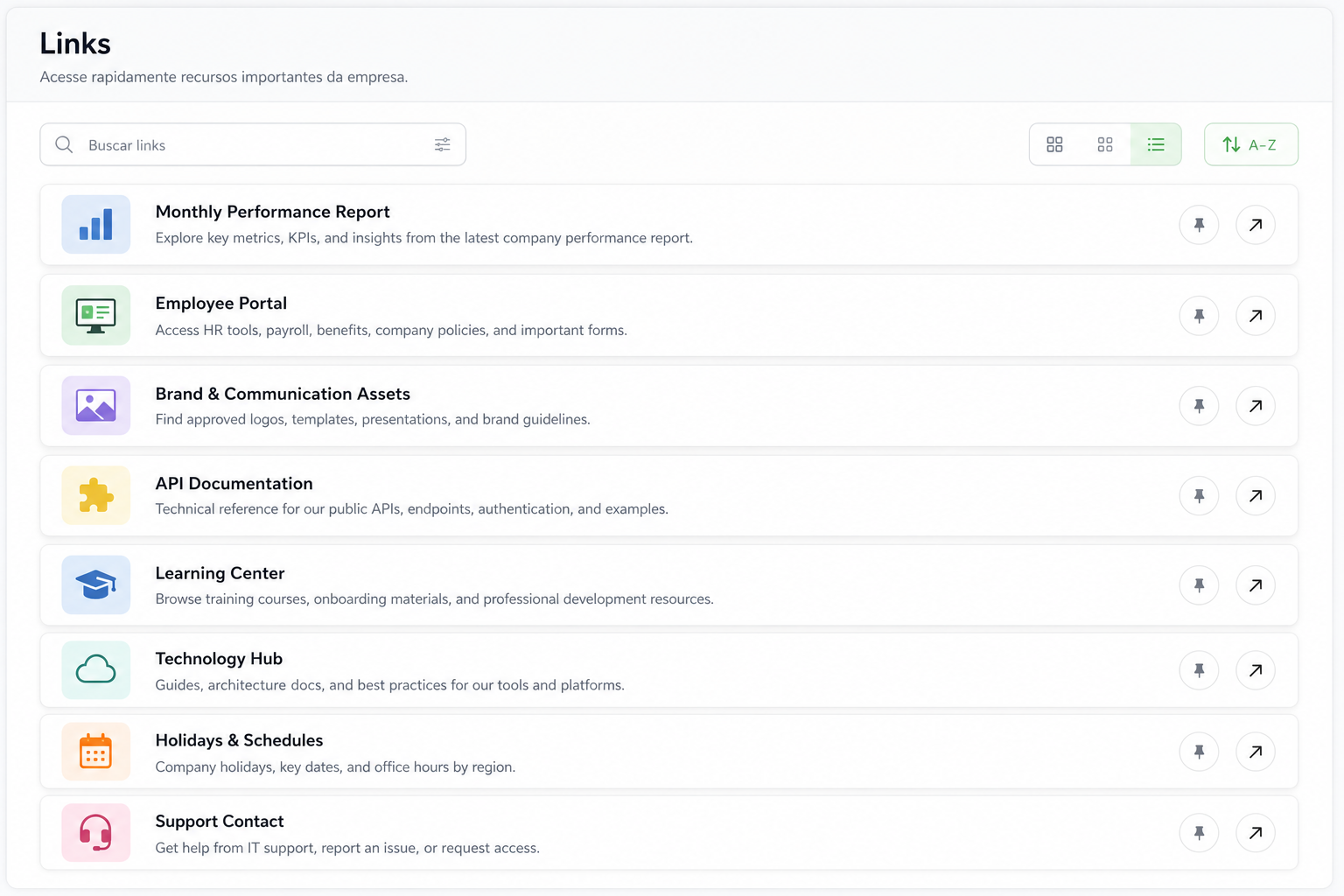
Task: Open the Monthly Performance Report title
Action: point(273,212)
